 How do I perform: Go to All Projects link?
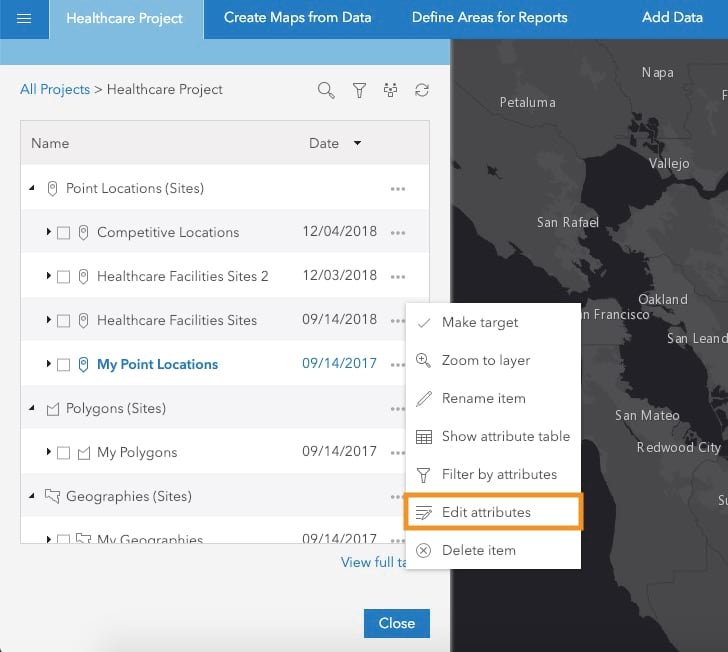pos(55,90)
